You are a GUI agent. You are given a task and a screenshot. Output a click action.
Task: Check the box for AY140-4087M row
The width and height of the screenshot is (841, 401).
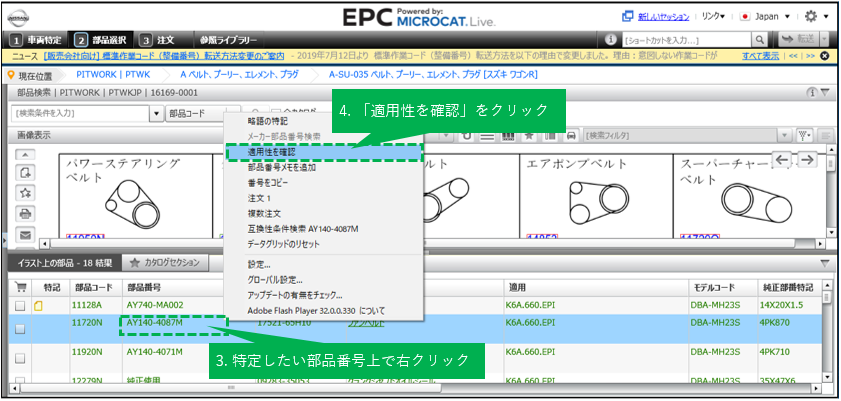pos(20,330)
